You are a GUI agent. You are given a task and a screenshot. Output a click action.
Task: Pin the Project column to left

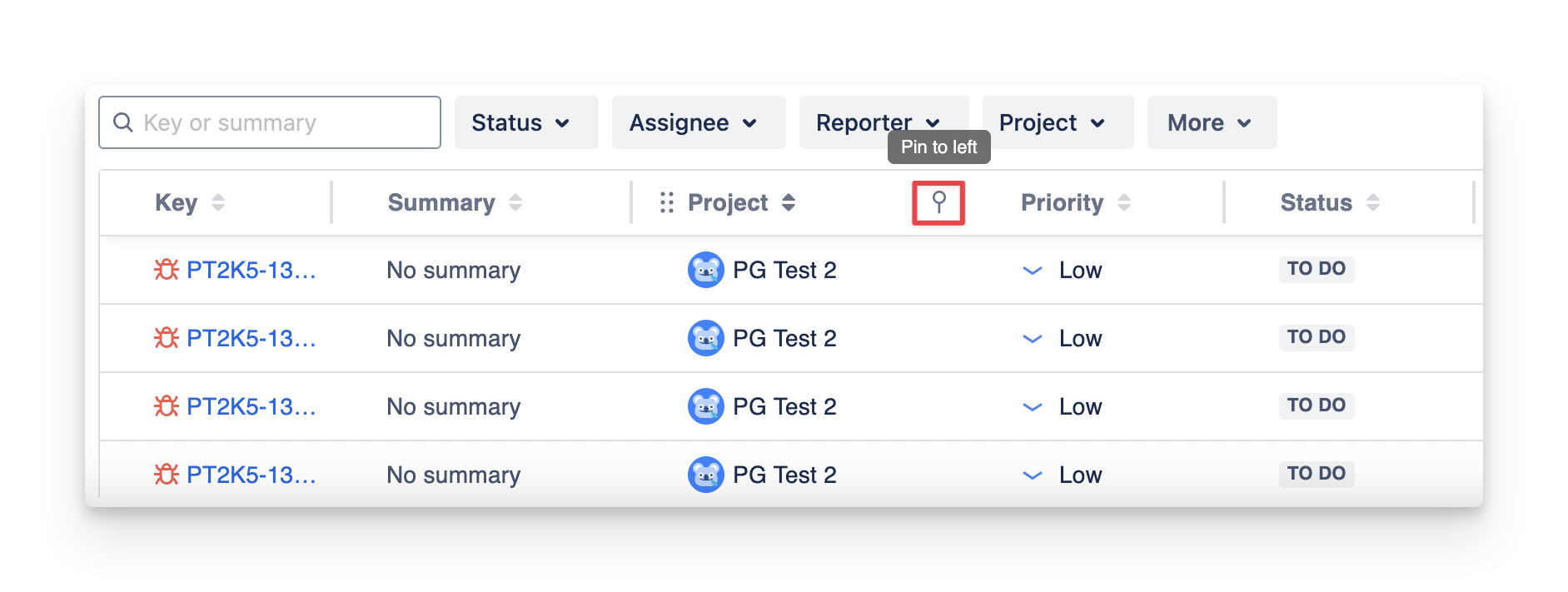pos(938,202)
